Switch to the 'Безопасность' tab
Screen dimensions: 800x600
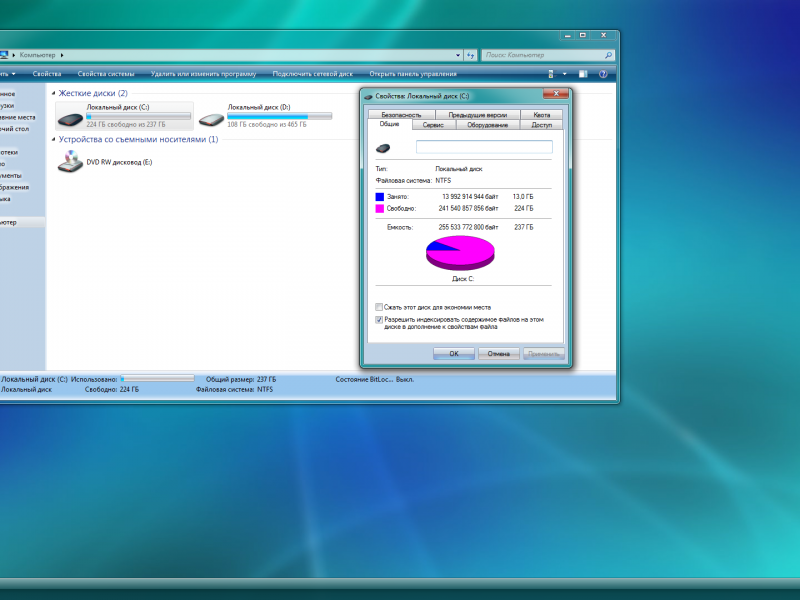tap(401, 115)
